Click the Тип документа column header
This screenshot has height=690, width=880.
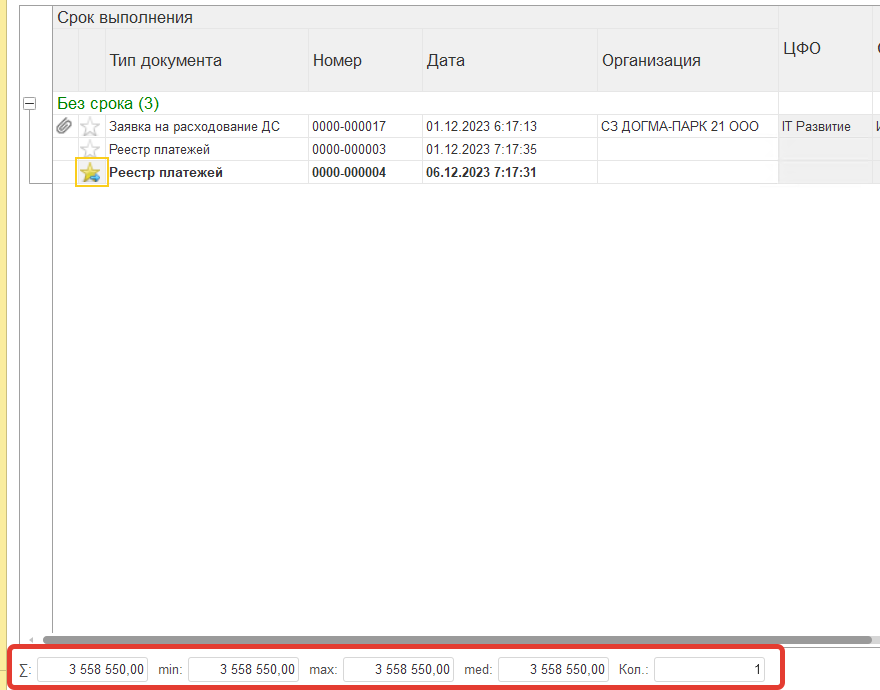165,60
